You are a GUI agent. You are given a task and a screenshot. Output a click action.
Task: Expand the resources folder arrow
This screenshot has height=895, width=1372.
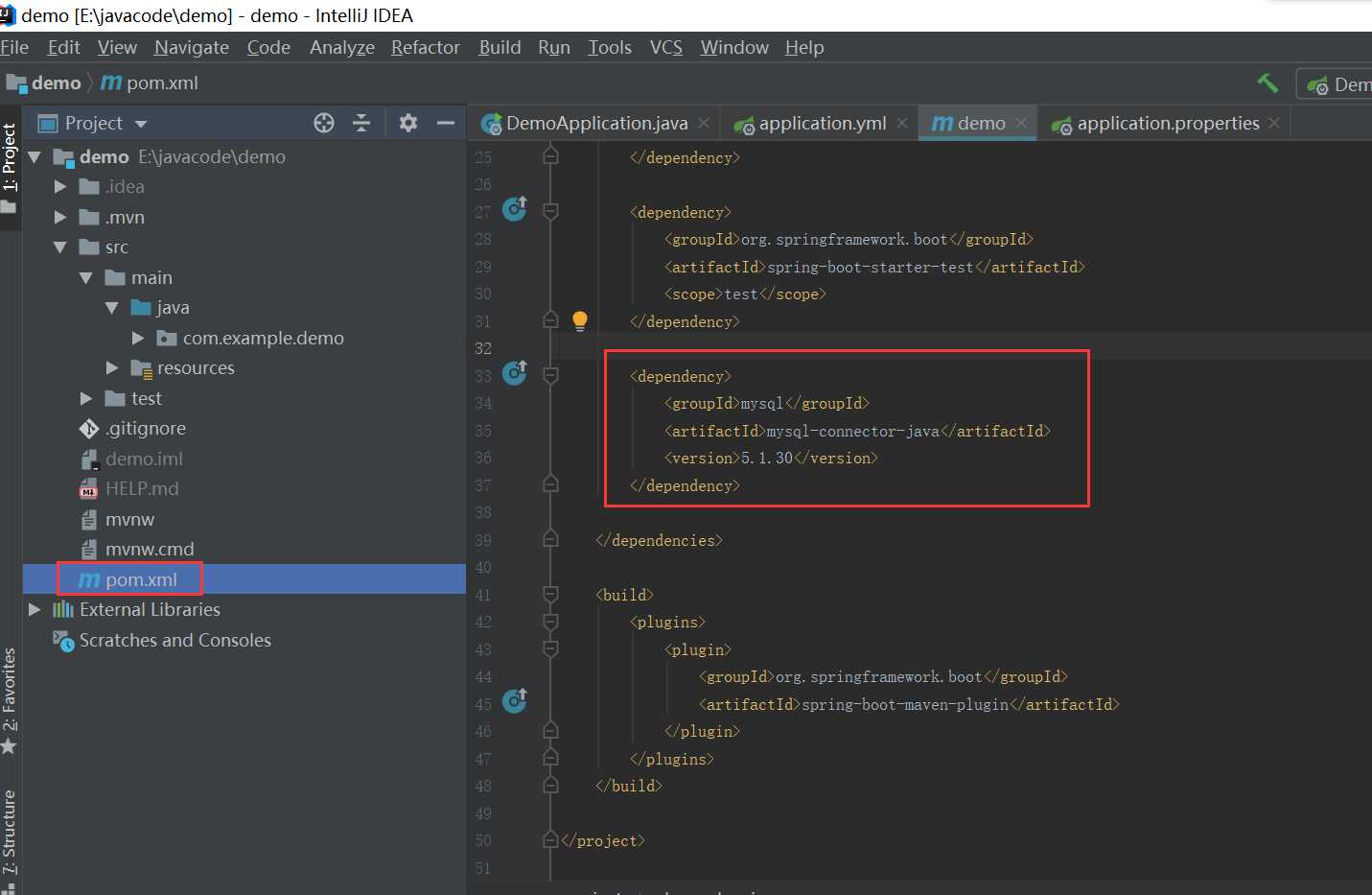pyautogui.click(x=112, y=367)
